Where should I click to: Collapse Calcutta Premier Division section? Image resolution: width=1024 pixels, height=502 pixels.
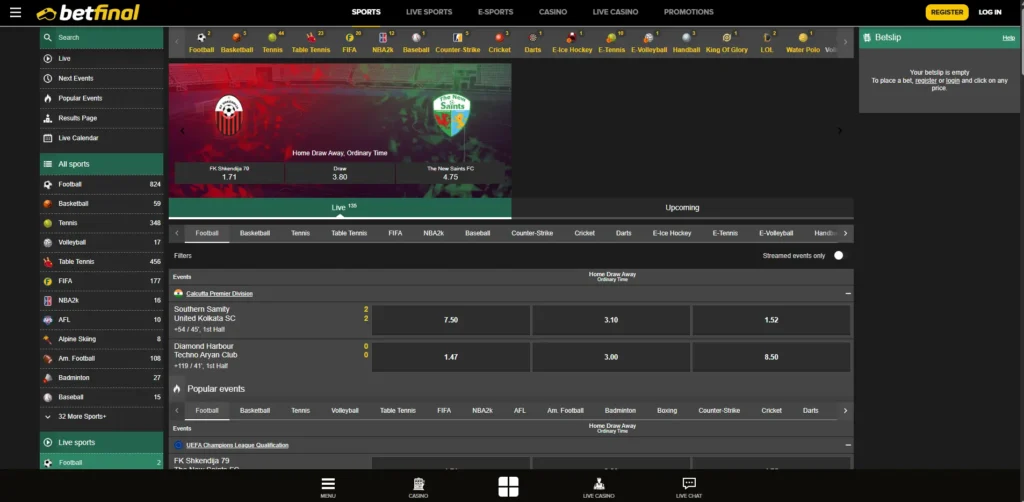point(848,294)
